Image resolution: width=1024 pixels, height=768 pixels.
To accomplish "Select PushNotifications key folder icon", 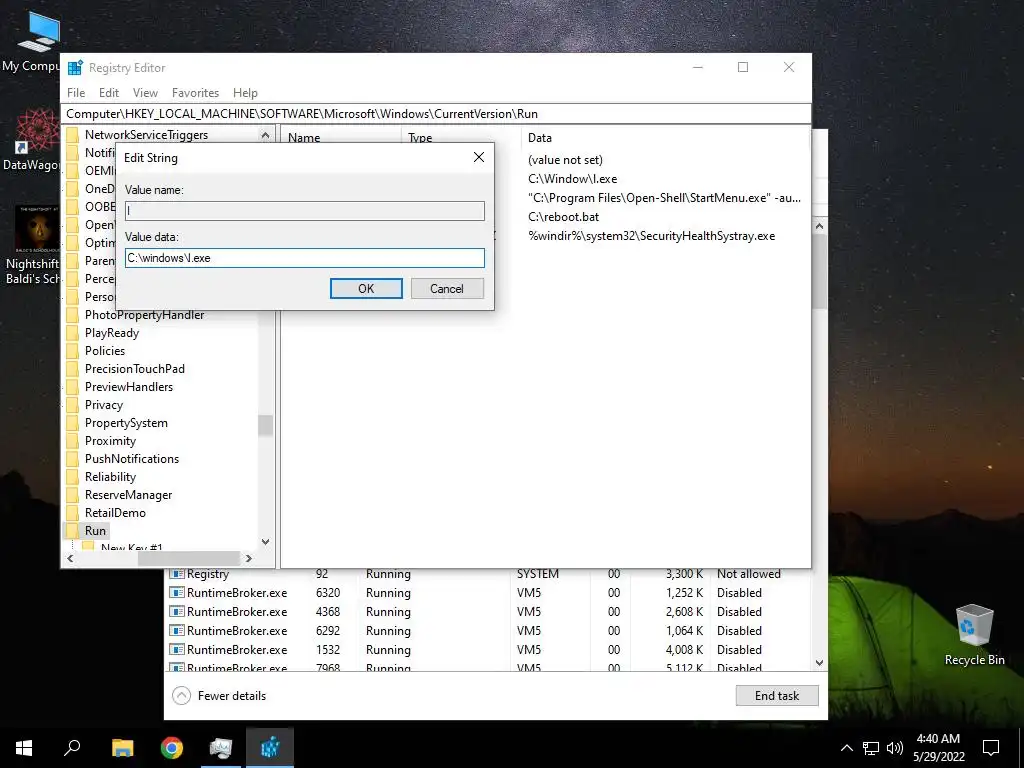I will (72, 459).
